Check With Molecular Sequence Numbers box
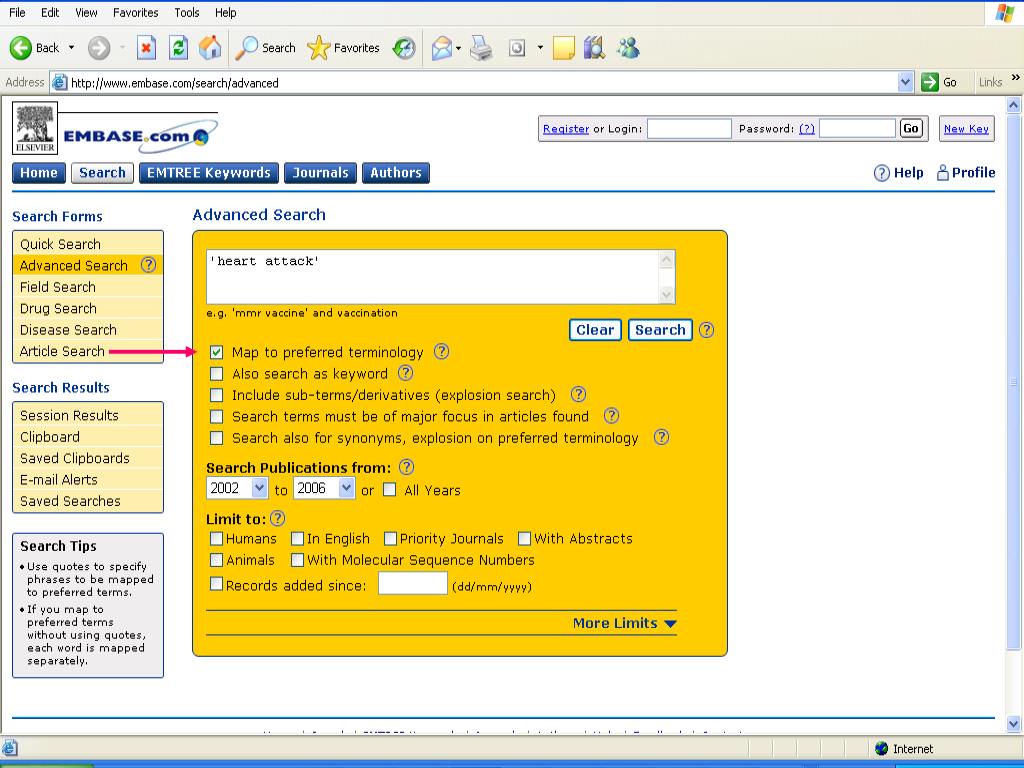 (297, 560)
